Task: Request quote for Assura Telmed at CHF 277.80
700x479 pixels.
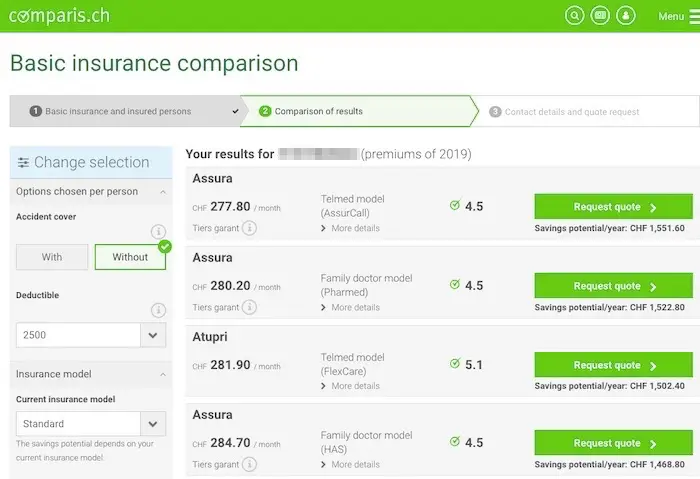Action: (613, 207)
